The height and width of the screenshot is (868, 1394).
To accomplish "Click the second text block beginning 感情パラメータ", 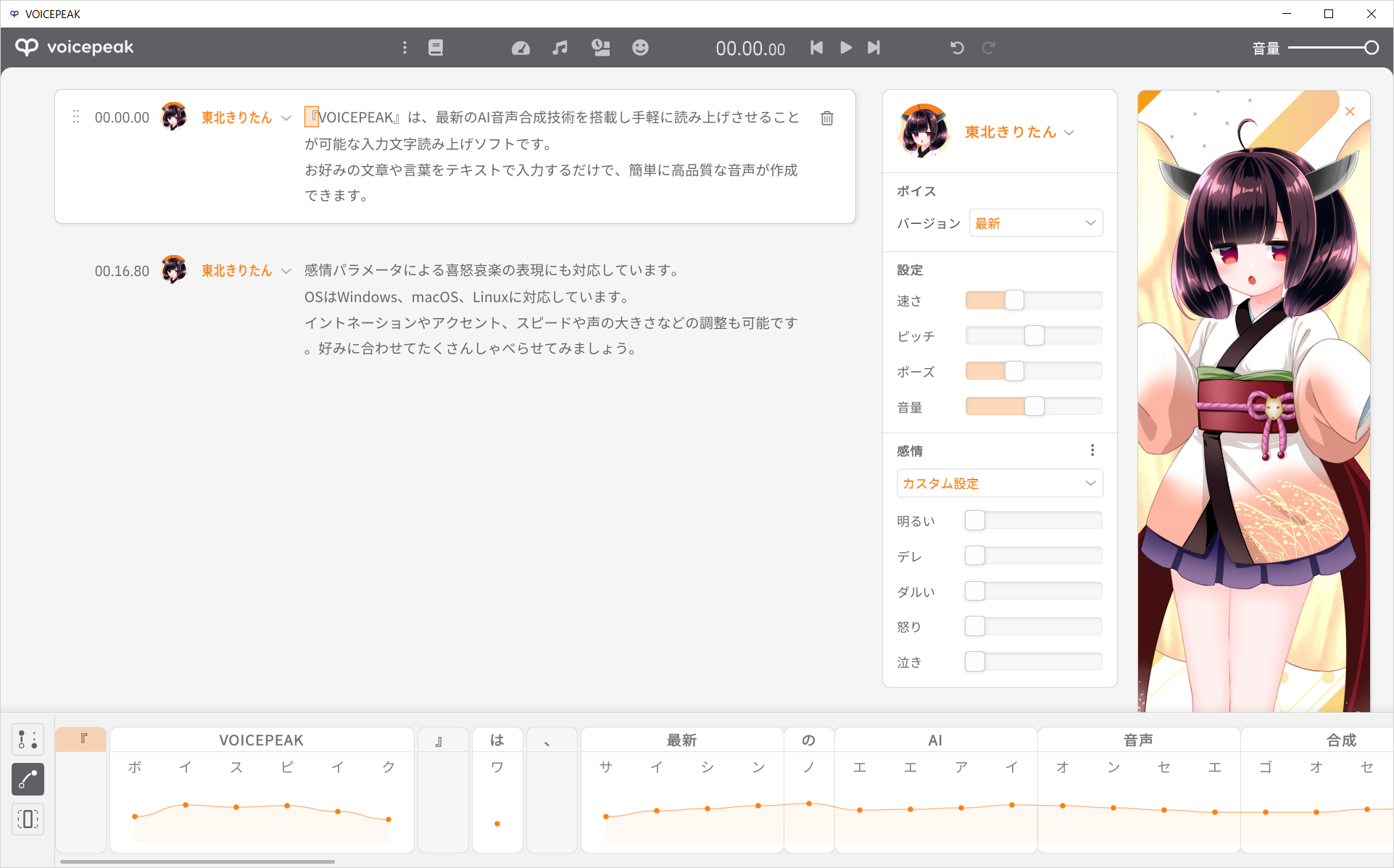I will 551,309.
